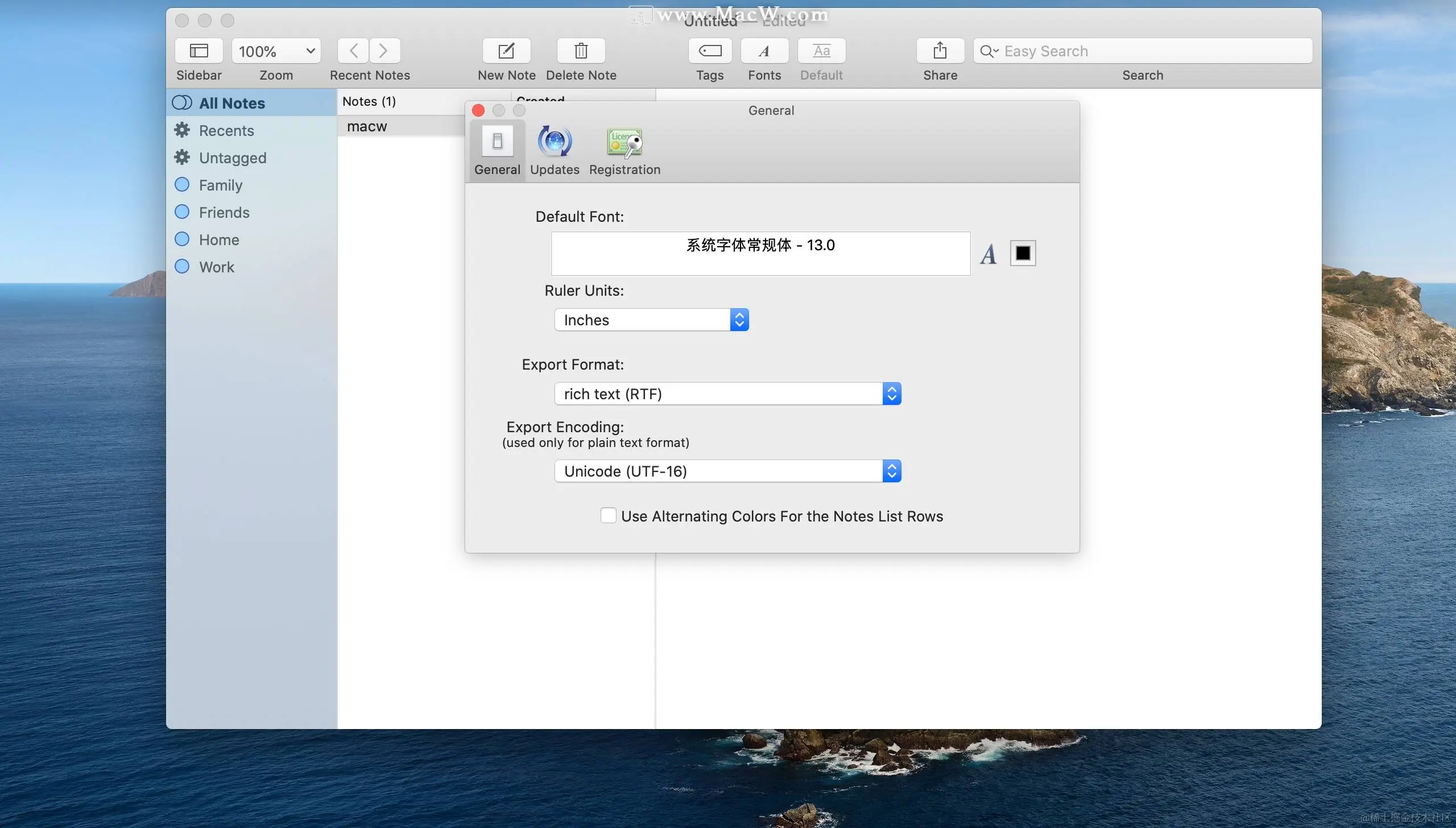Screen dimensions: 1456x828
Task: Open the Export Encoding Unicode dropdown
Action: (x=727, y=471)
